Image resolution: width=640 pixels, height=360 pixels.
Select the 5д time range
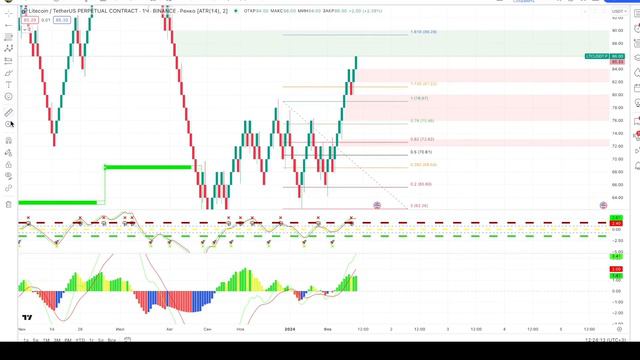[36, 340]
